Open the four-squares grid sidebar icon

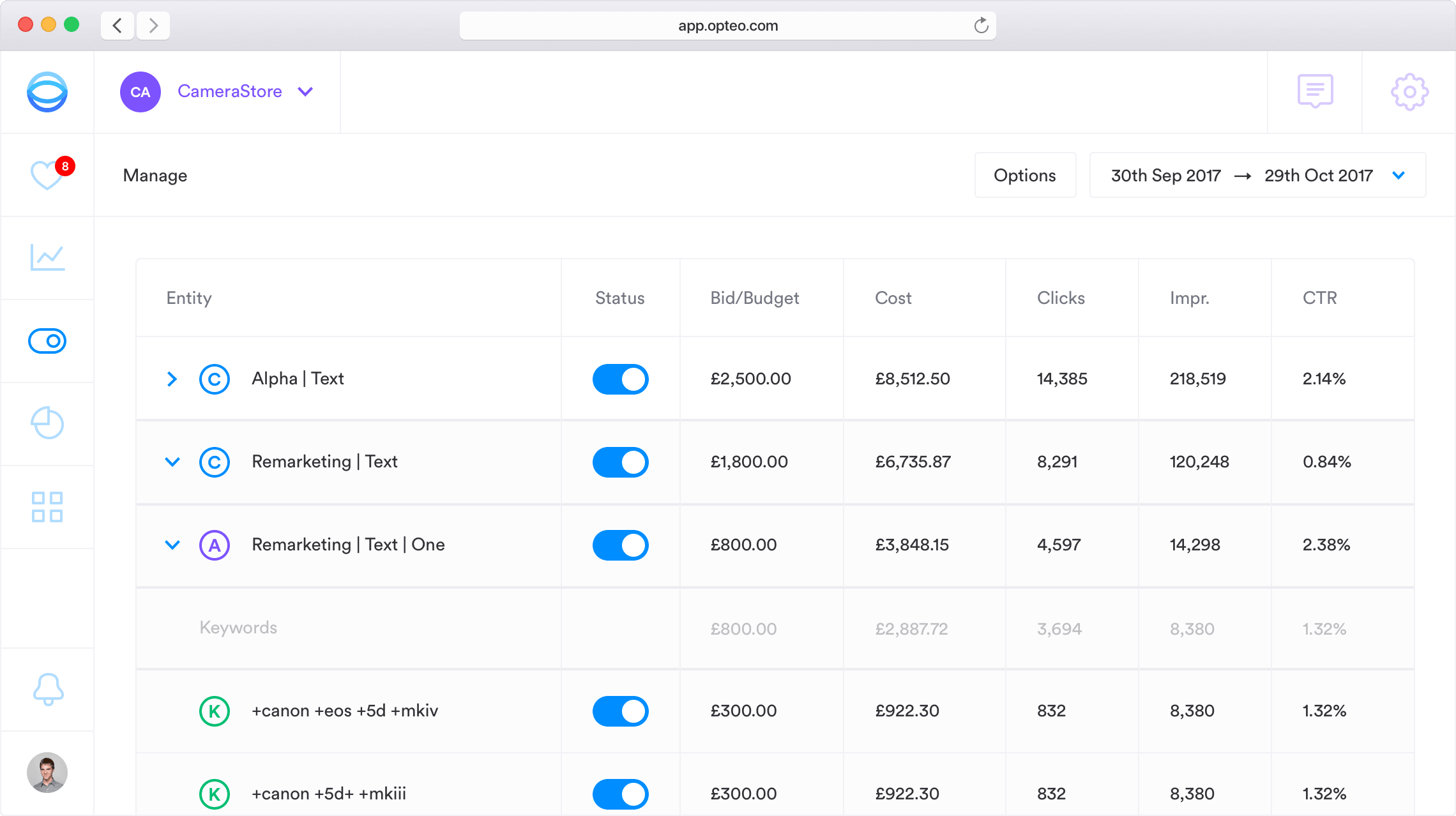(x=47, y=506)
